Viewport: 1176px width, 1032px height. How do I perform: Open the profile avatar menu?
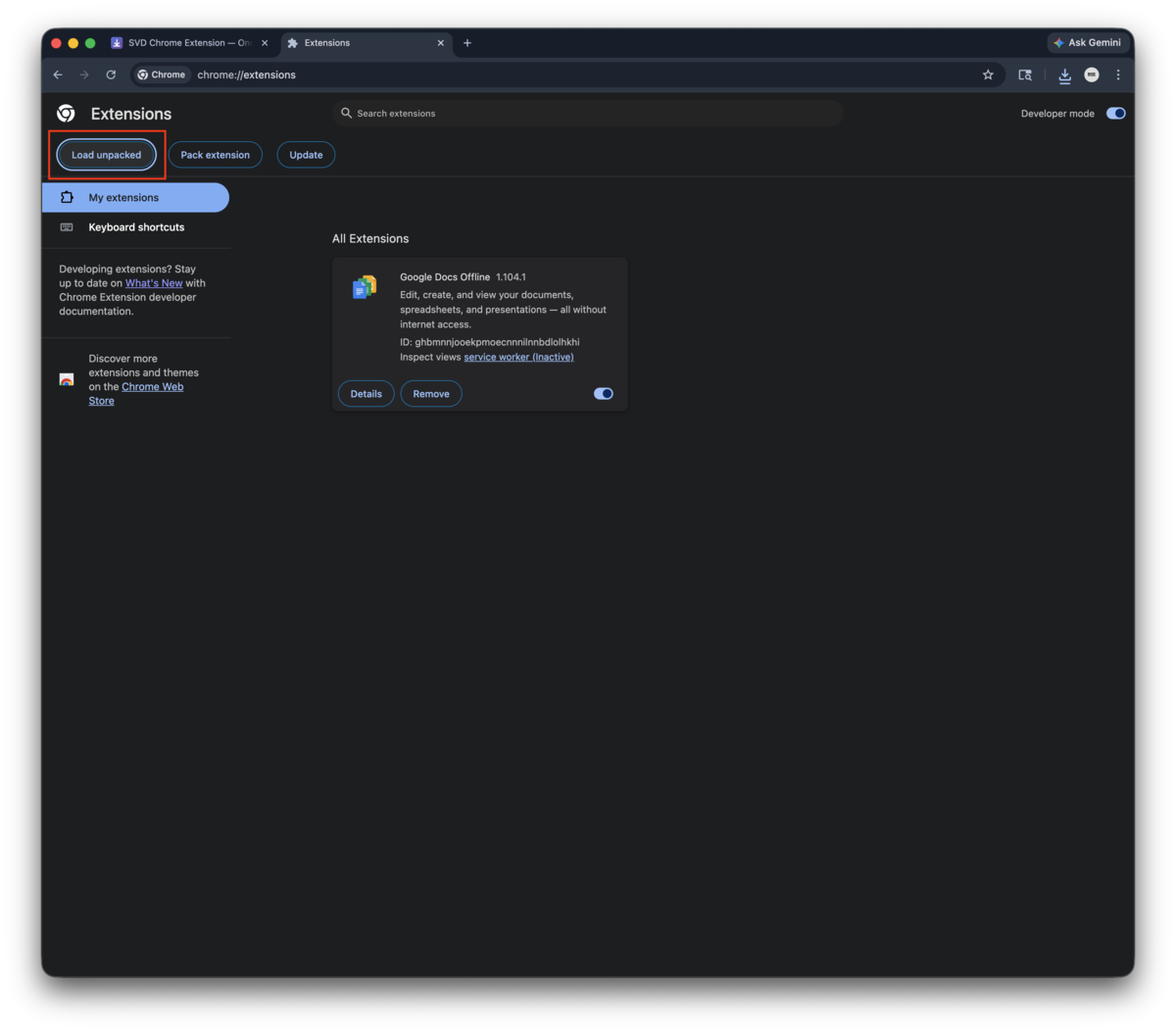(x=1092, y=74)
